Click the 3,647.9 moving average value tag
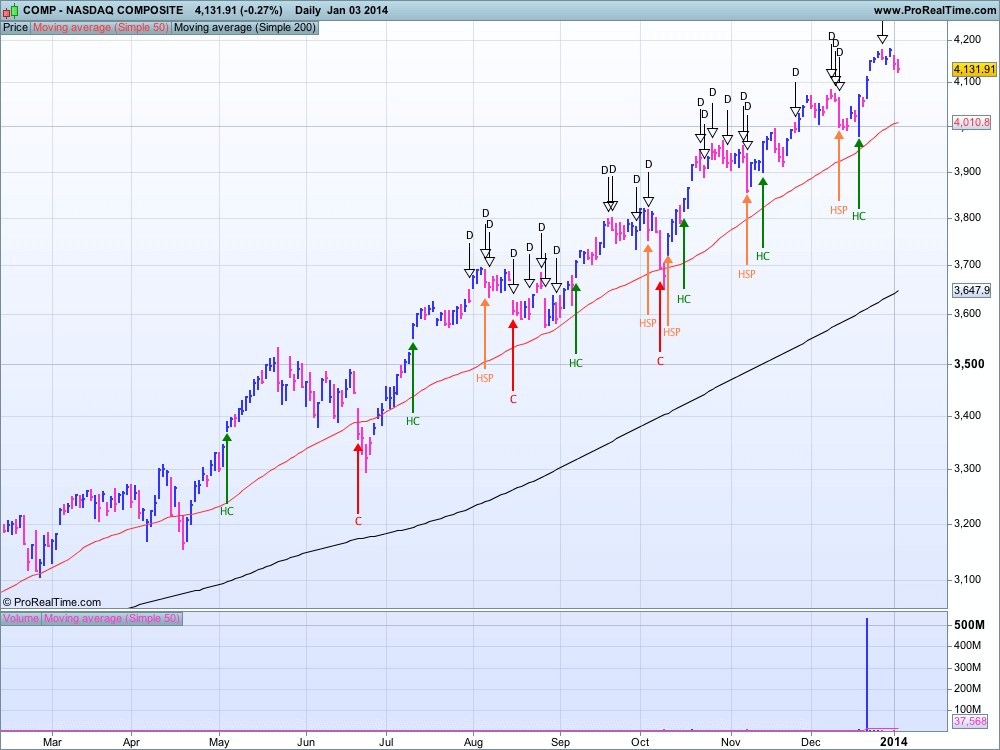 [973, 291]
